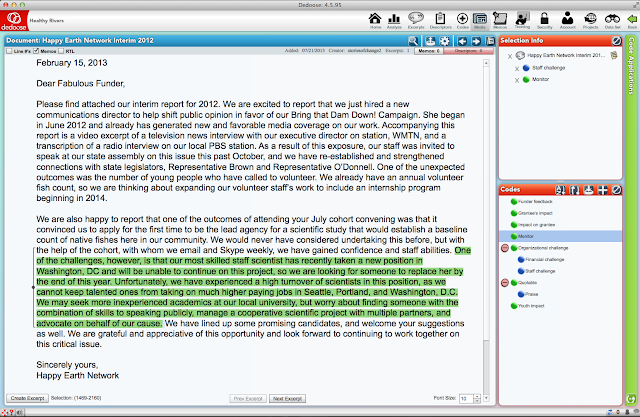
Task: Increase font size stepper up arrow
Action: pos(477,396)
